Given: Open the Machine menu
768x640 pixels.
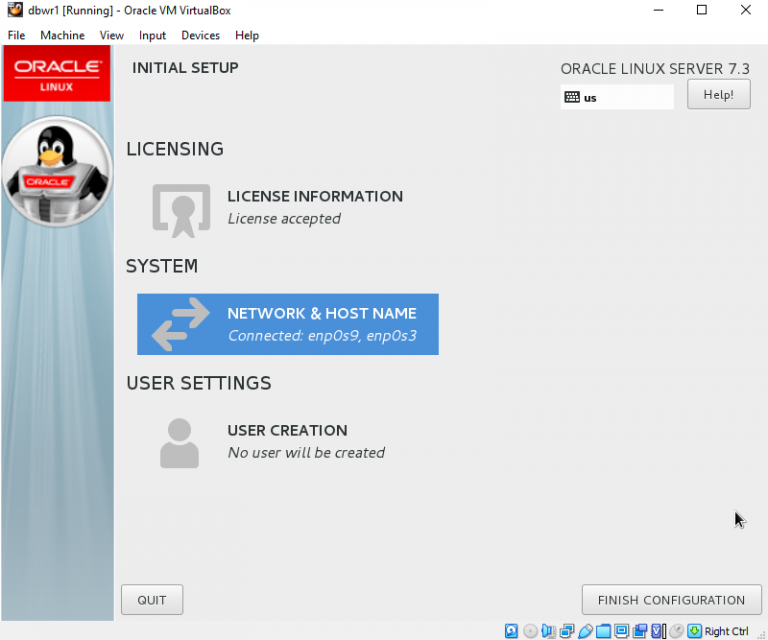Looking at the screenshot, I should (x=62, y=35).
